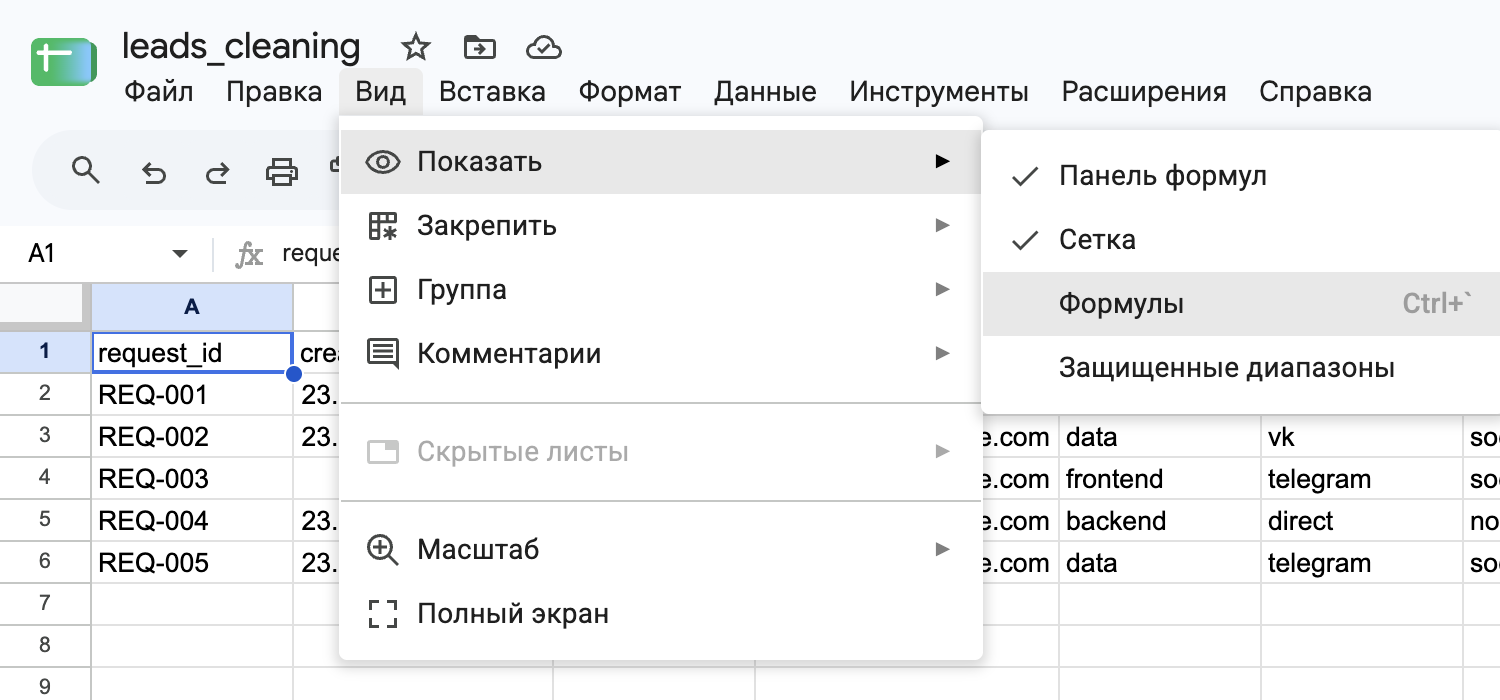This screenshot has width=1500, height=700.
Task: Select the telegram cell in row 4
Action: [1362, 478]
